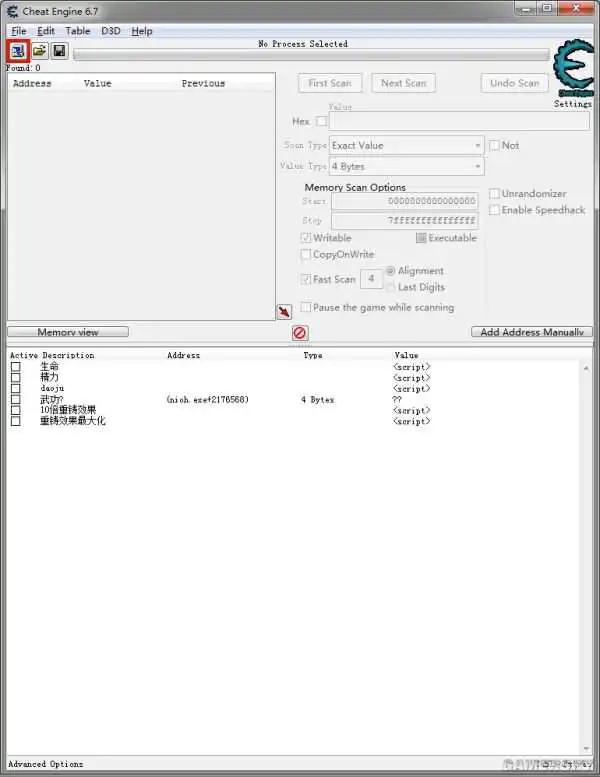Expand the Value Type 4 Bytes dropdown
The height and width of the screenshot is (777, 600).
point(406,166)
